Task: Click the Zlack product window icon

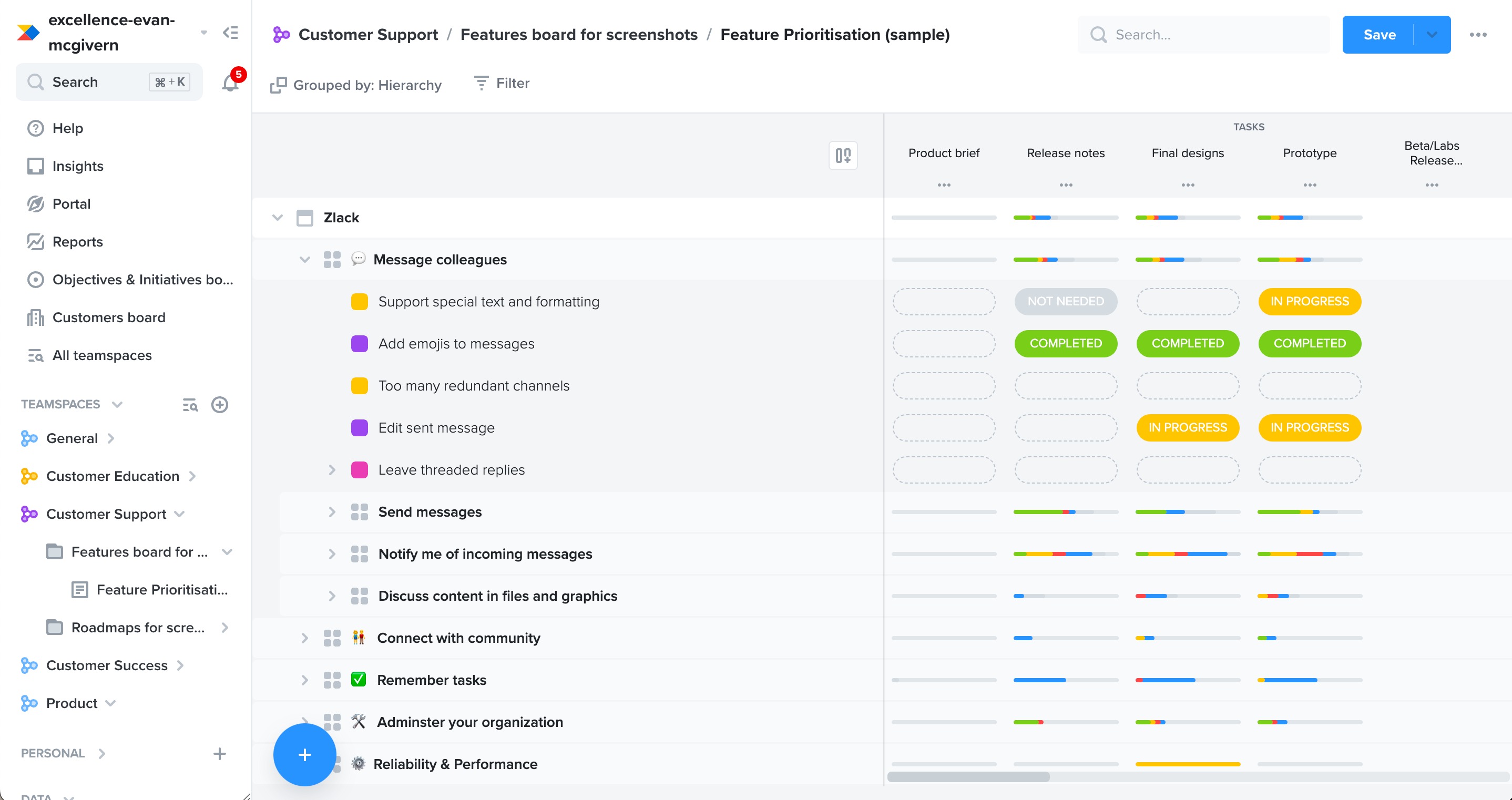Action: click(304, 218)
